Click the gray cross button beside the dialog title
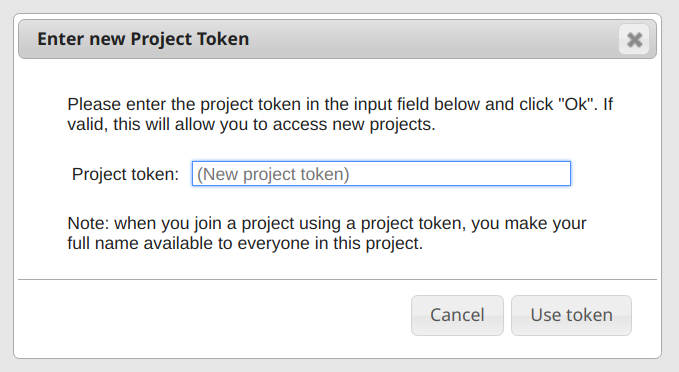 [634, 39]
